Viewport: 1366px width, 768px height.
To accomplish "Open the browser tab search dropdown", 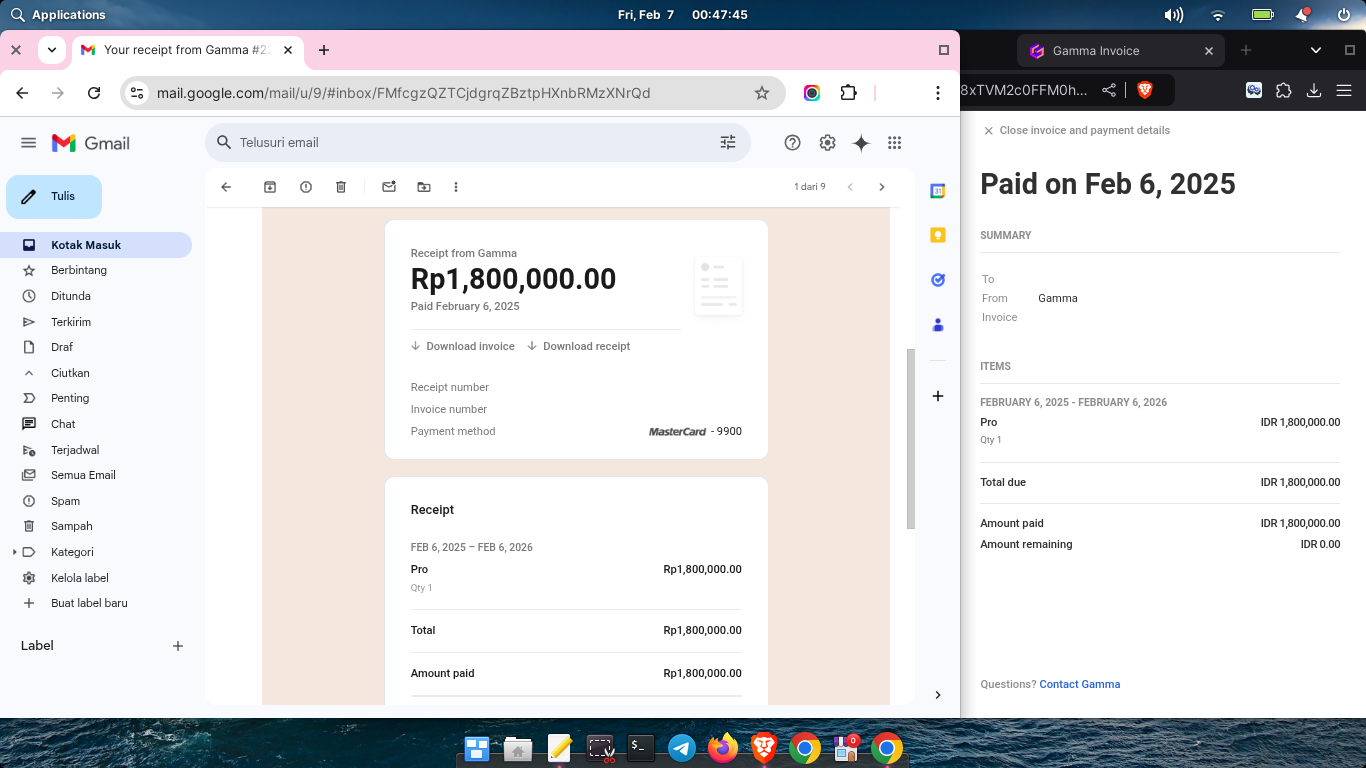I will [51, 50].
